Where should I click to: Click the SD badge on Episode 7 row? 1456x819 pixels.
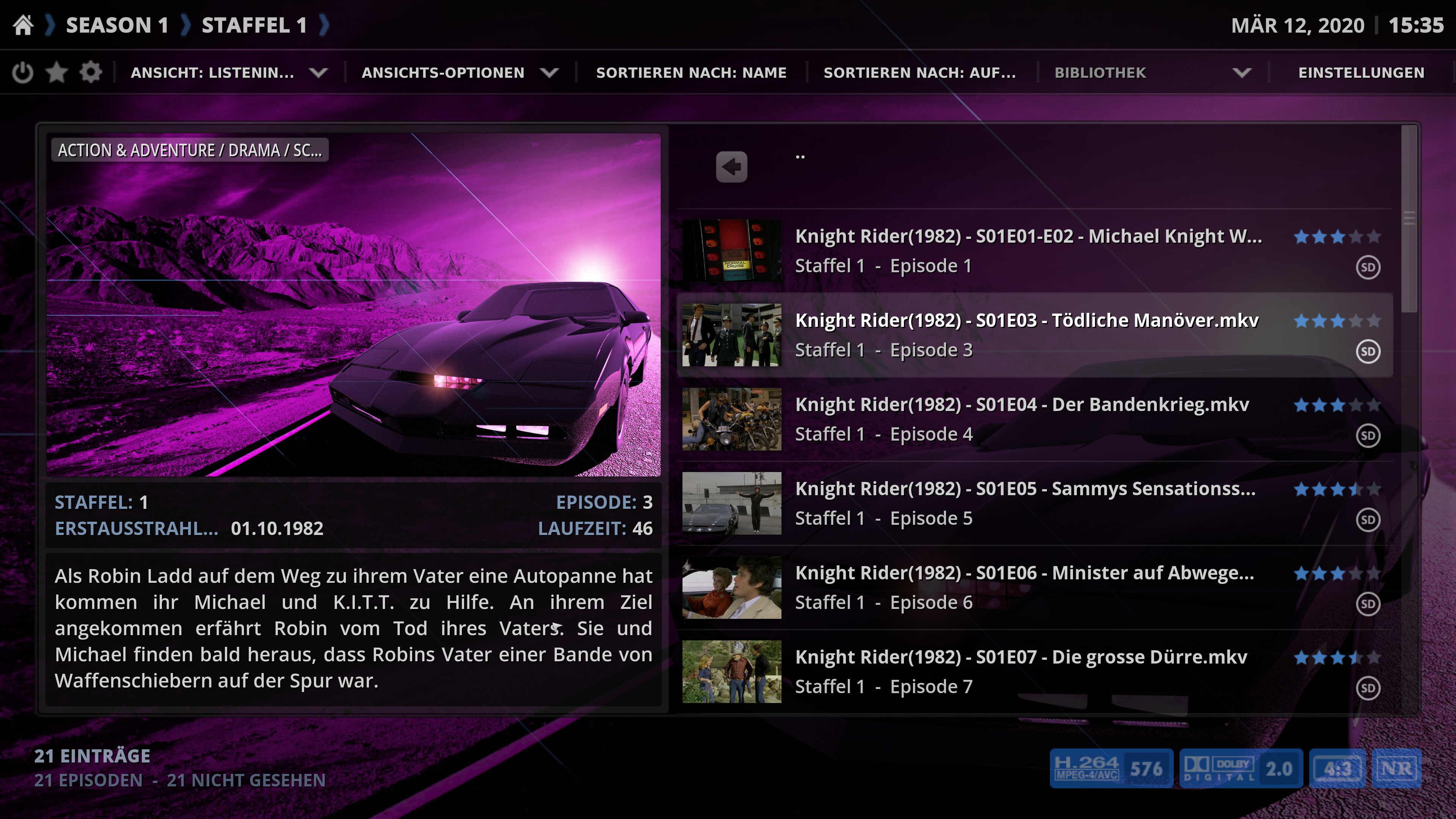1368,689
